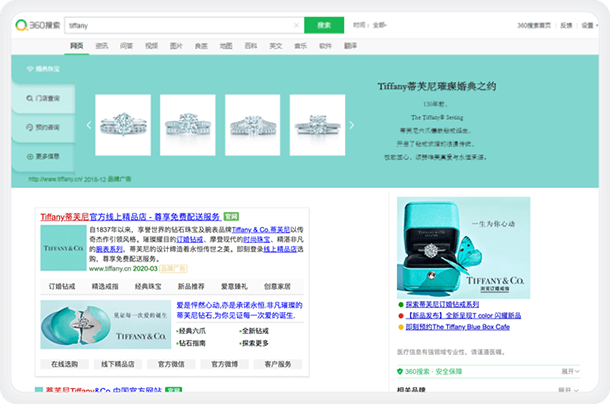Switch to the 百科 tab
This screenshot has width=610, height=404.
(x=251, y=46)
